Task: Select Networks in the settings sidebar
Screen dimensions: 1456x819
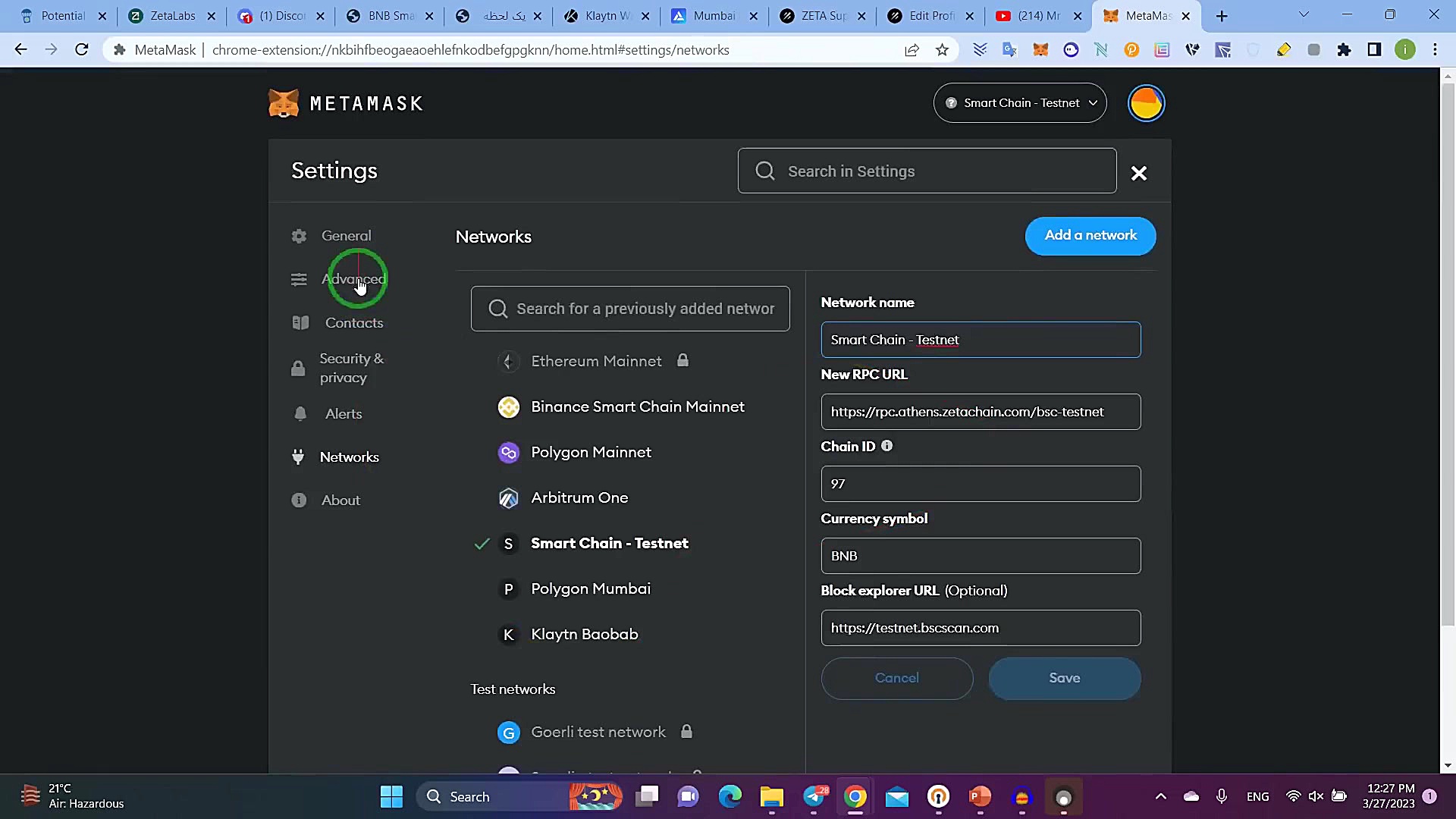Action: click(x=349, y=457)
